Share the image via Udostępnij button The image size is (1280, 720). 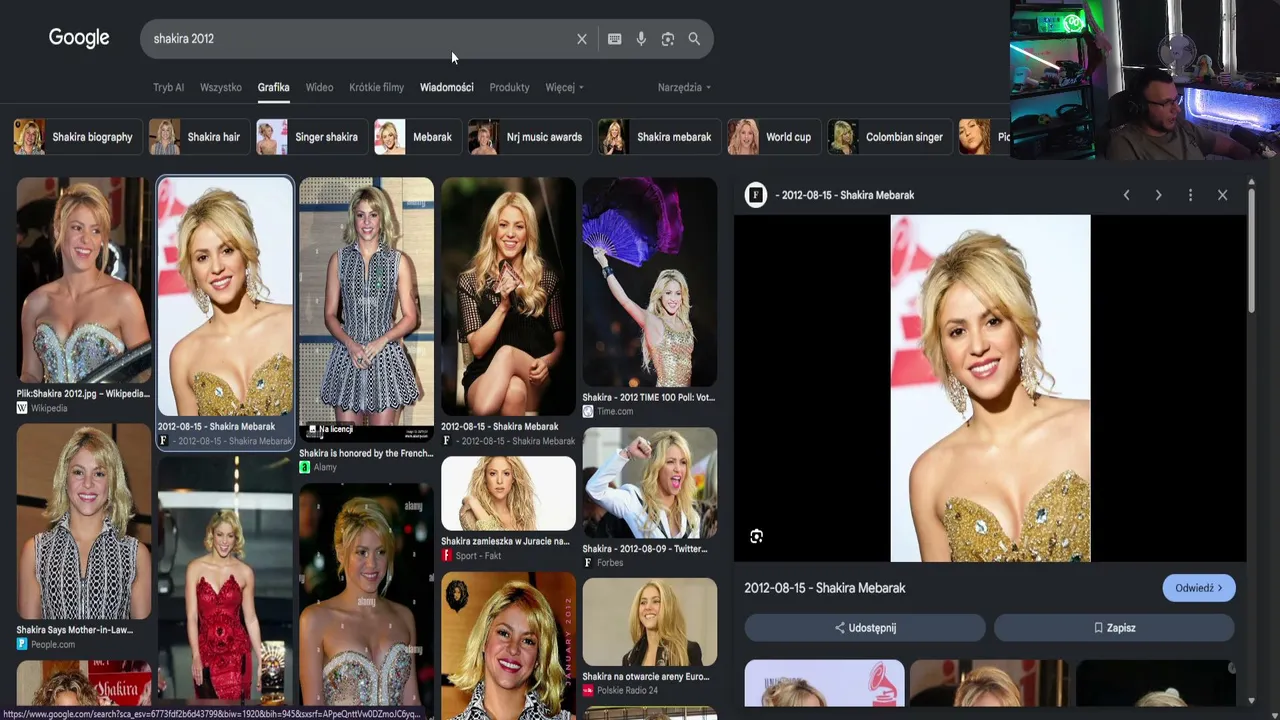tap(865, 628)
